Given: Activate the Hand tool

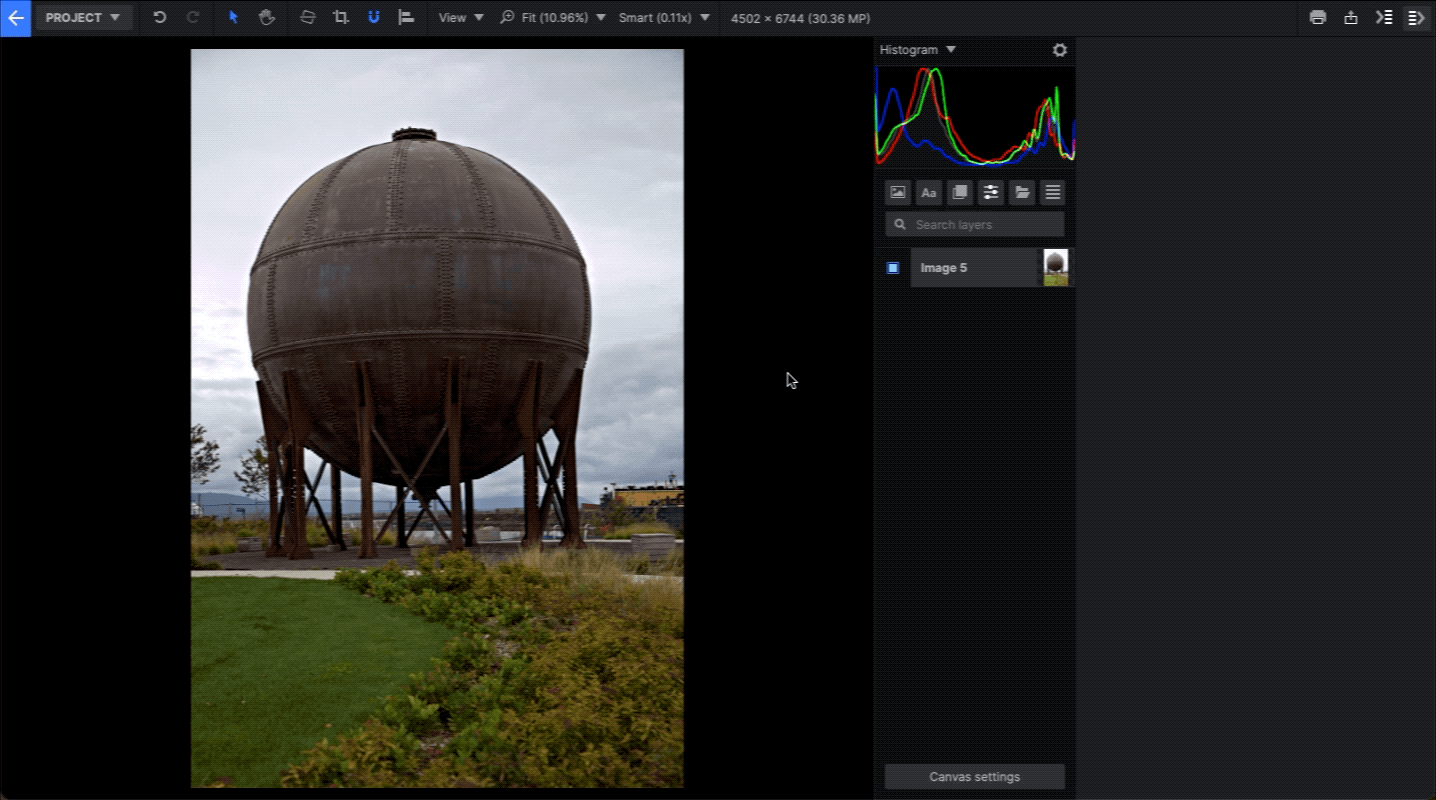Looking at the screenshot, I should point(266,17).
